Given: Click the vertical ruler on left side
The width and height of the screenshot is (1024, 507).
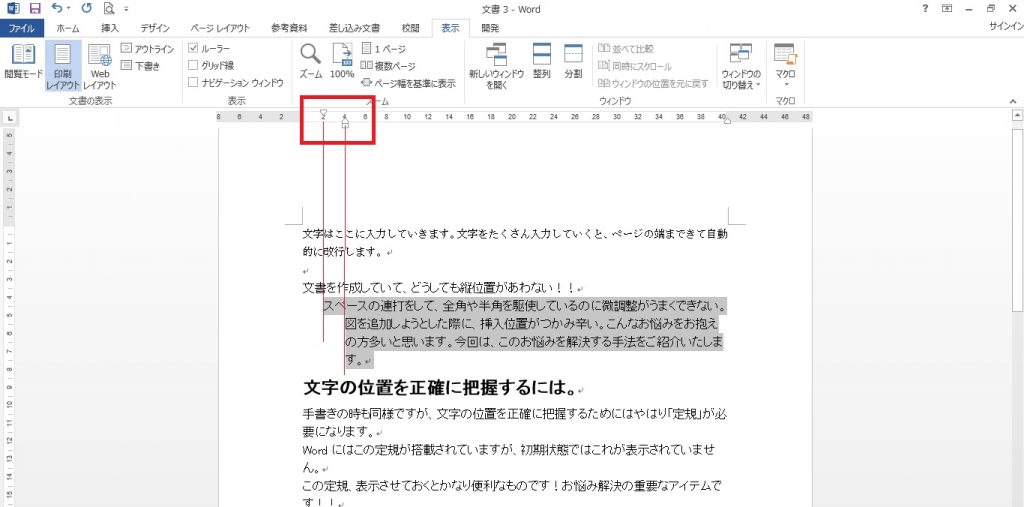Looking at the screenshot, I should (10, 317).
